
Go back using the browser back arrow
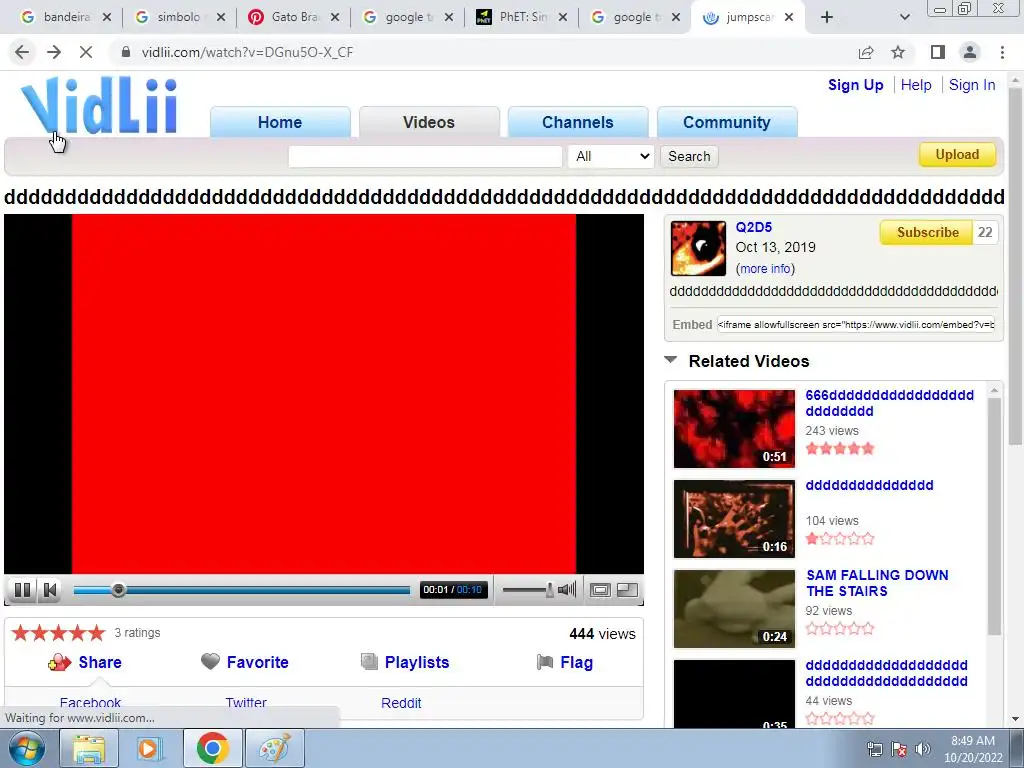tap(22, 52)
